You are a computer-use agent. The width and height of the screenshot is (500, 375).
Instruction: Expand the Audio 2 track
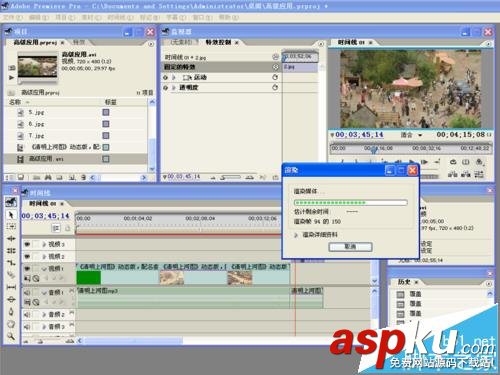coord(44,314)
